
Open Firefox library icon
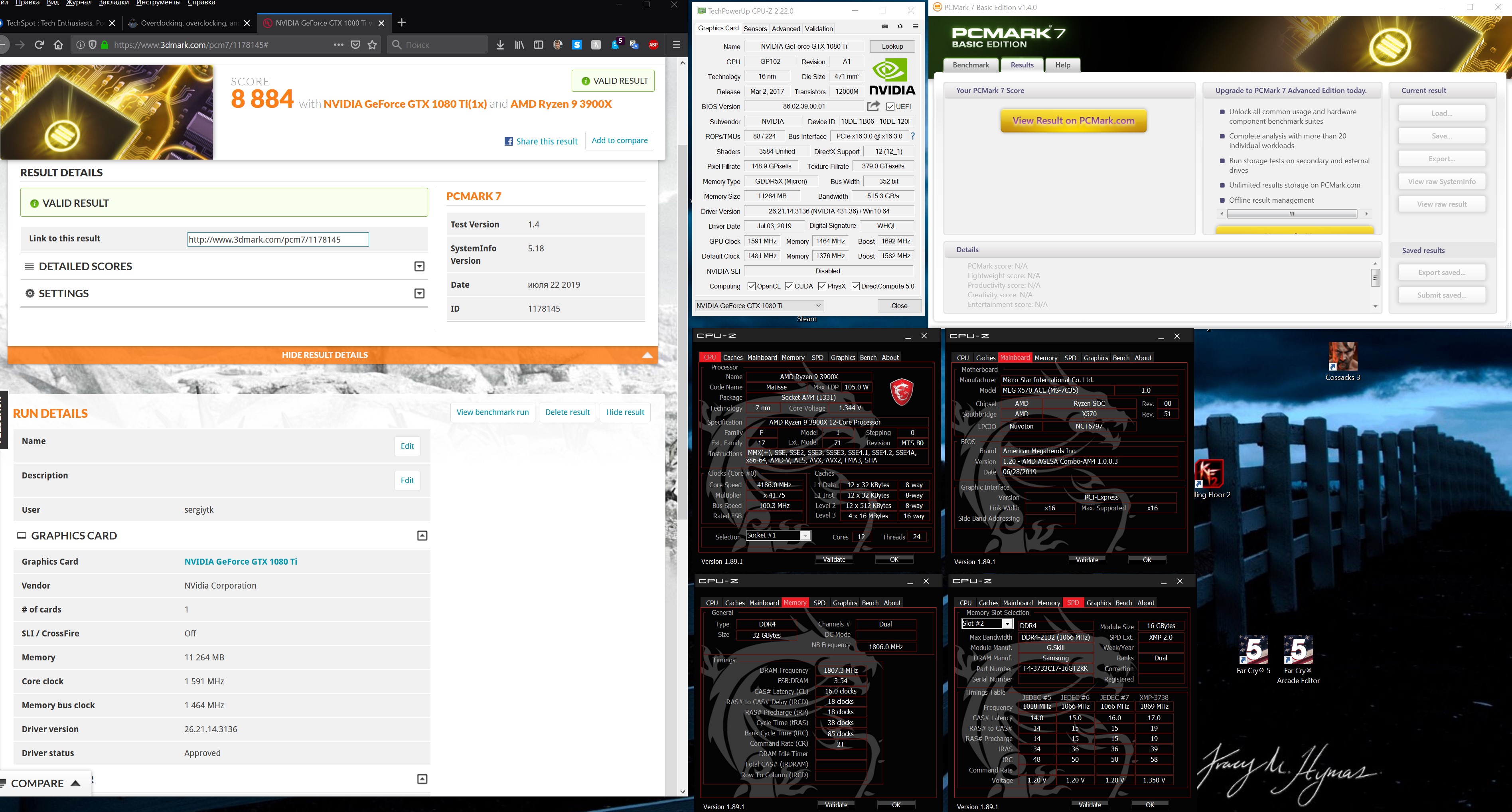click(x=519, y=45)
